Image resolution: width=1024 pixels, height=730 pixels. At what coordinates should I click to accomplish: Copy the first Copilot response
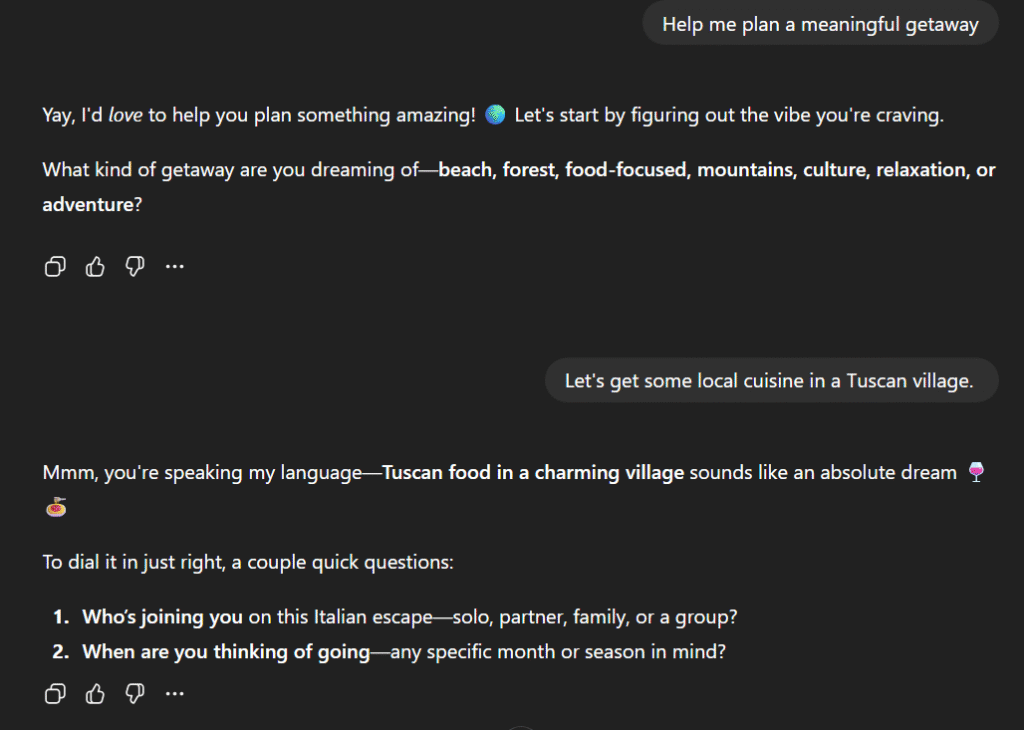[54, 266]
